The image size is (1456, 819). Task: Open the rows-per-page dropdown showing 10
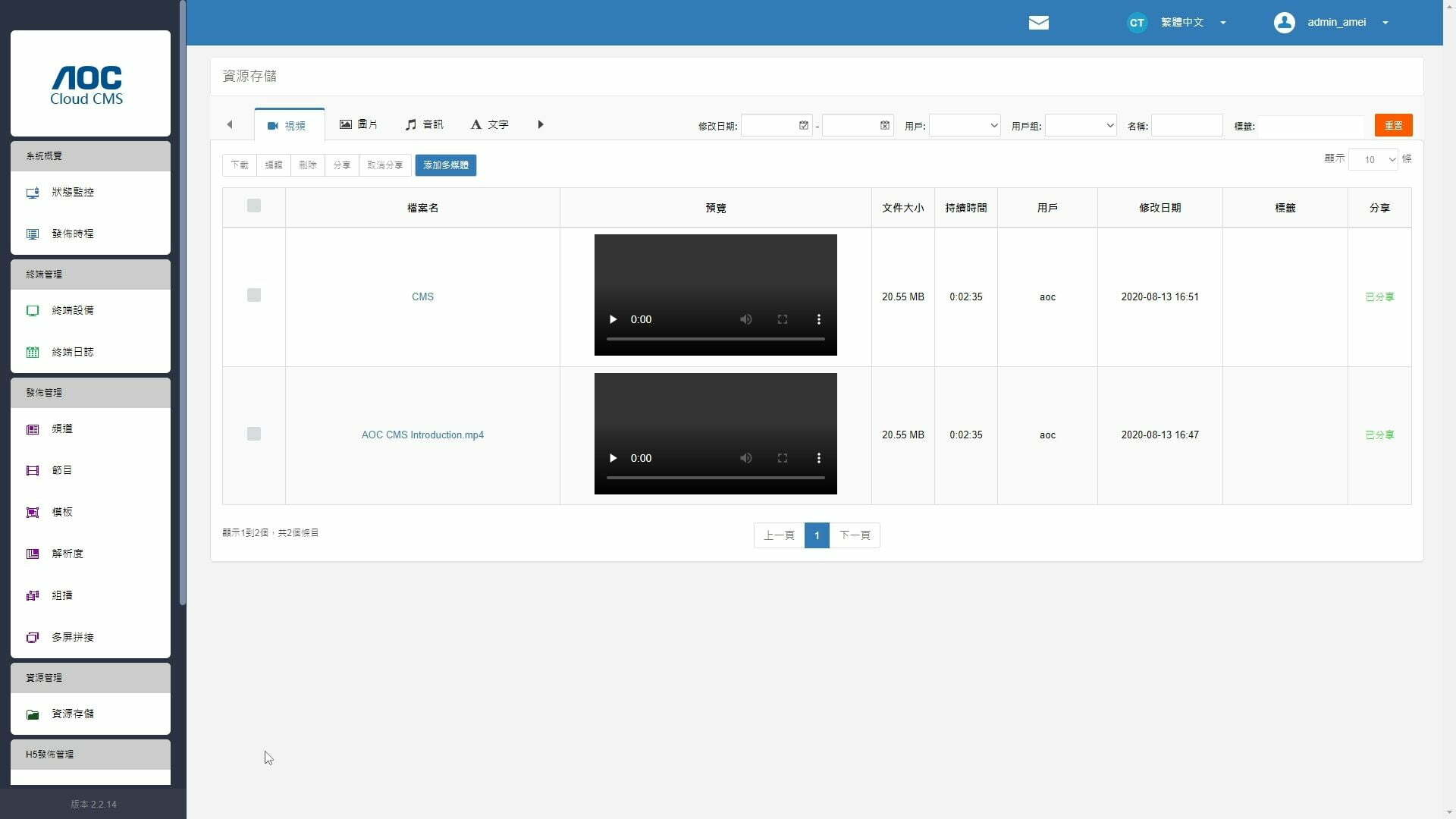pyautogui.click(x=1373, y=159)
